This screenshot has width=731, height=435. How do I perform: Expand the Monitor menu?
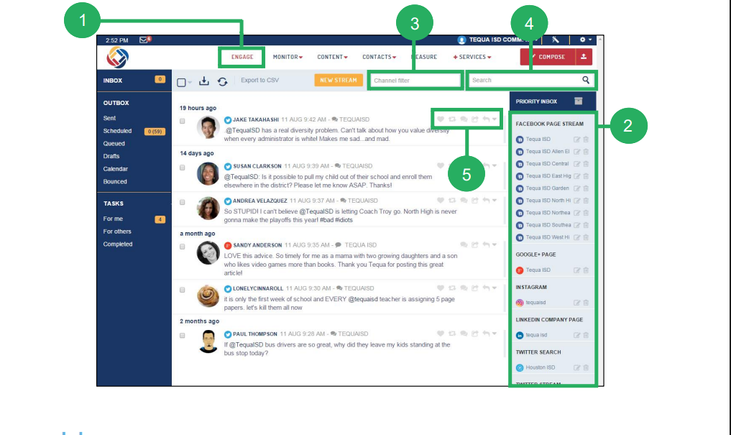tap(288, 57)
